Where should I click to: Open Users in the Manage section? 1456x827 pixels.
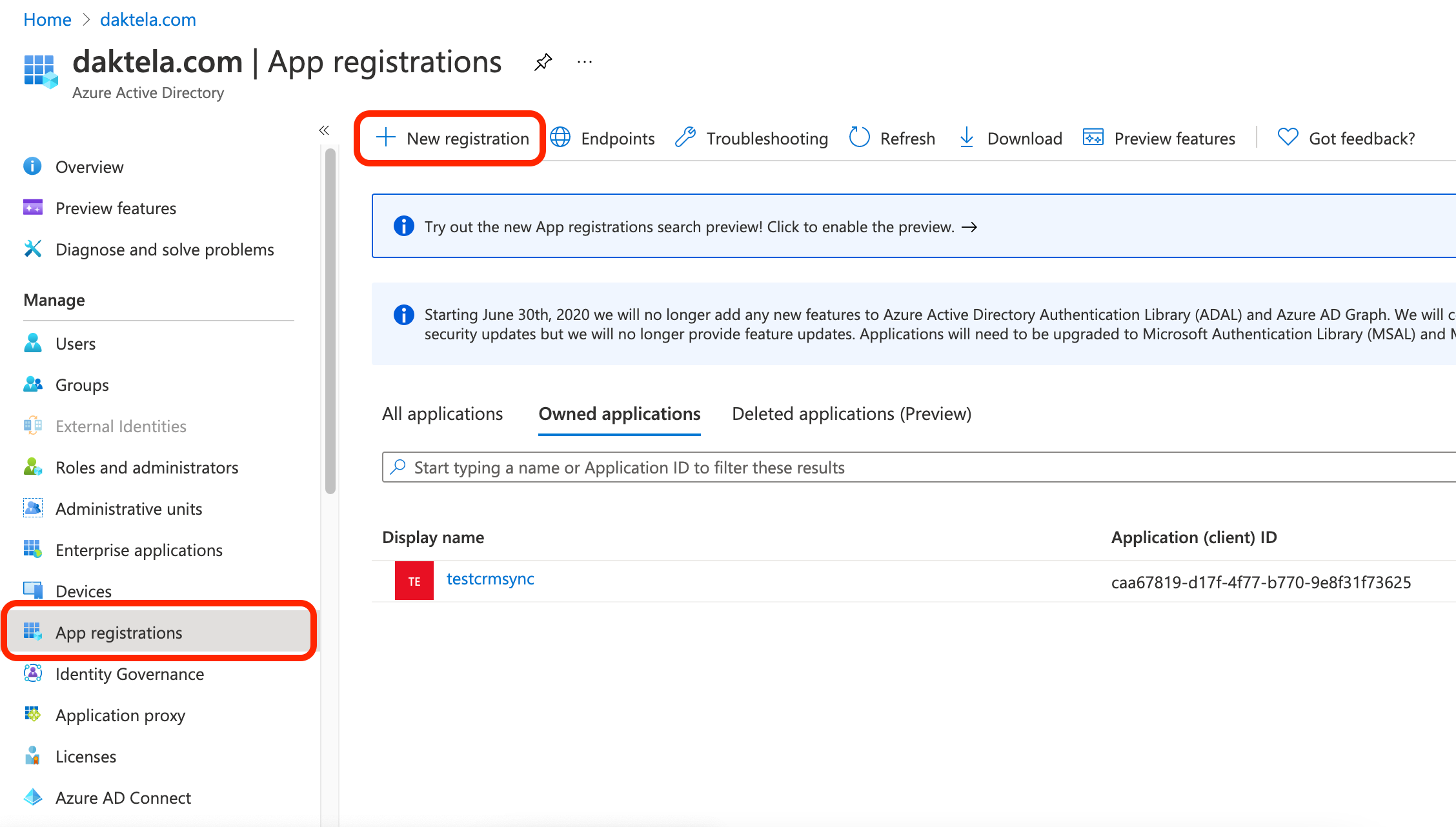click(x=75, y=343)
